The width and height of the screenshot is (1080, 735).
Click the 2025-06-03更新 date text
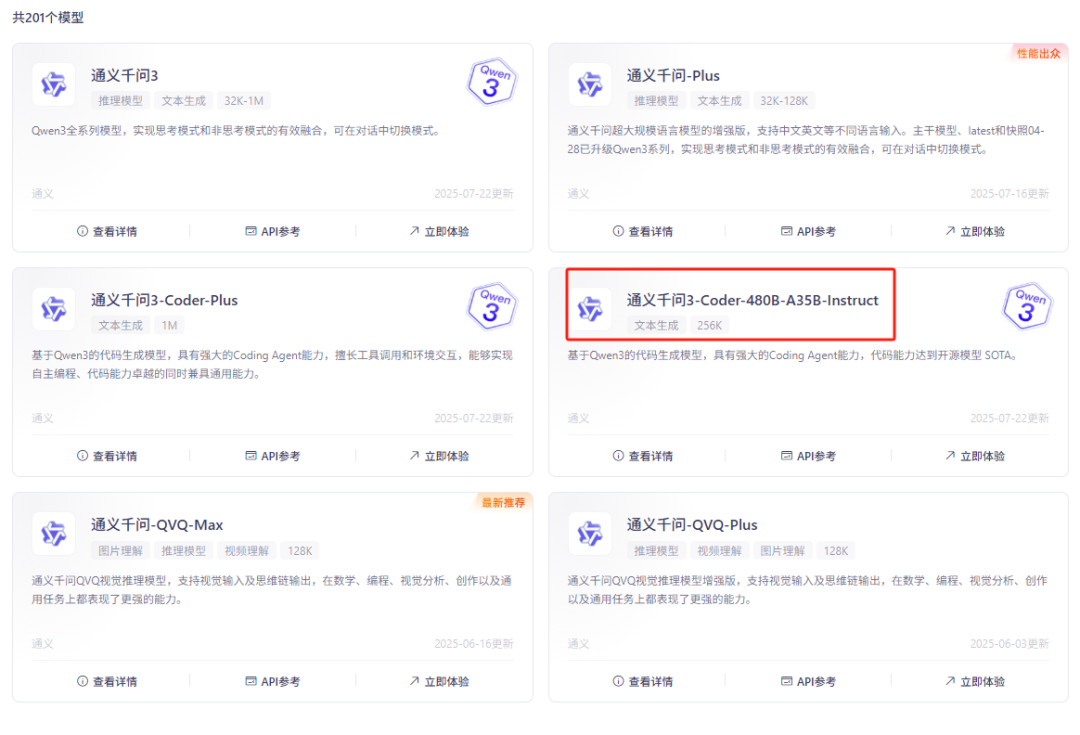pos(1009,643)
